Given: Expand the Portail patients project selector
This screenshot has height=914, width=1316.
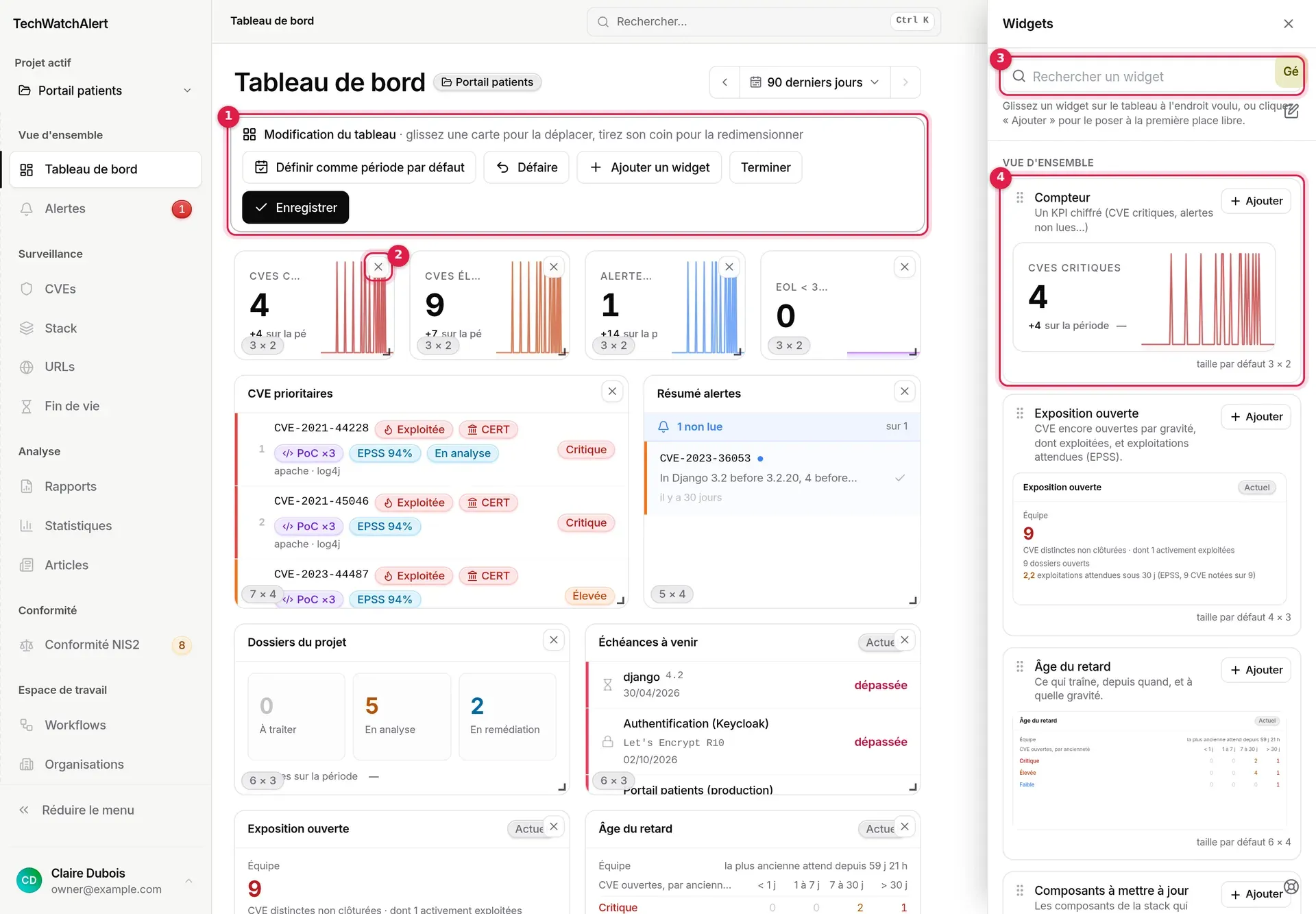Looking at the screenshot, I should tap(105, 91).
